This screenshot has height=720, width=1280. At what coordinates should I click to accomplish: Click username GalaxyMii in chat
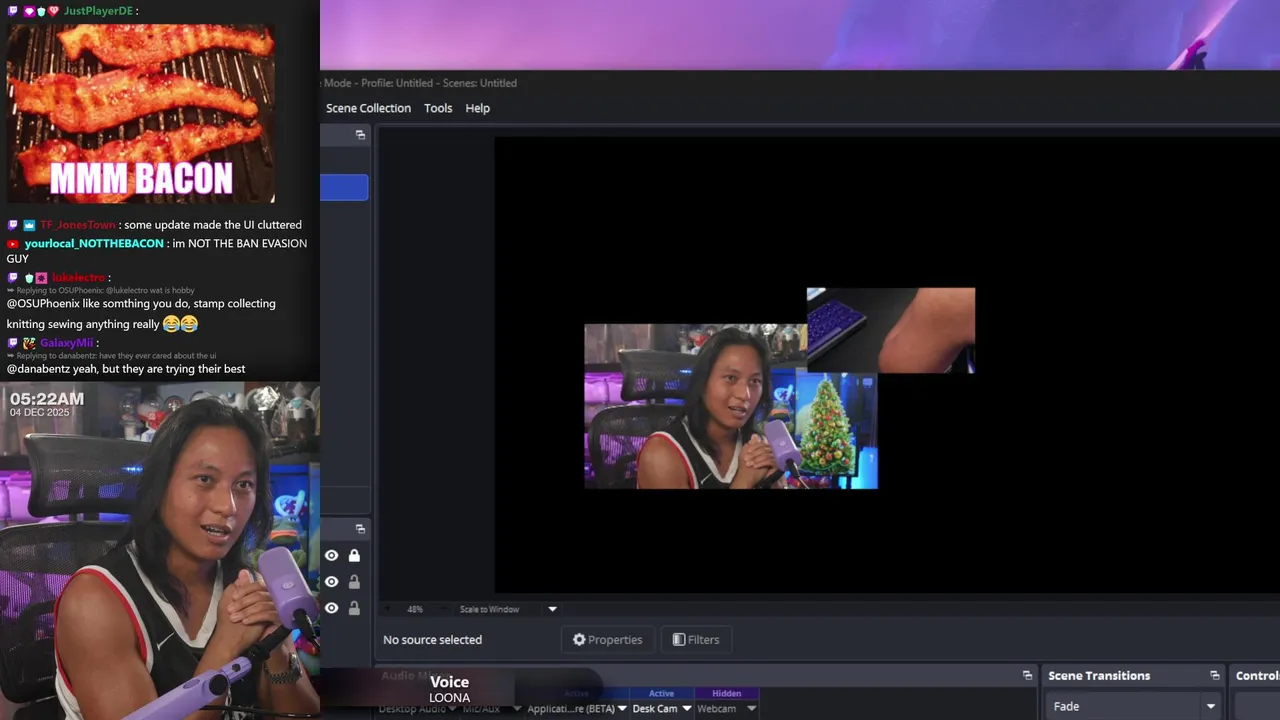point(66,343)
